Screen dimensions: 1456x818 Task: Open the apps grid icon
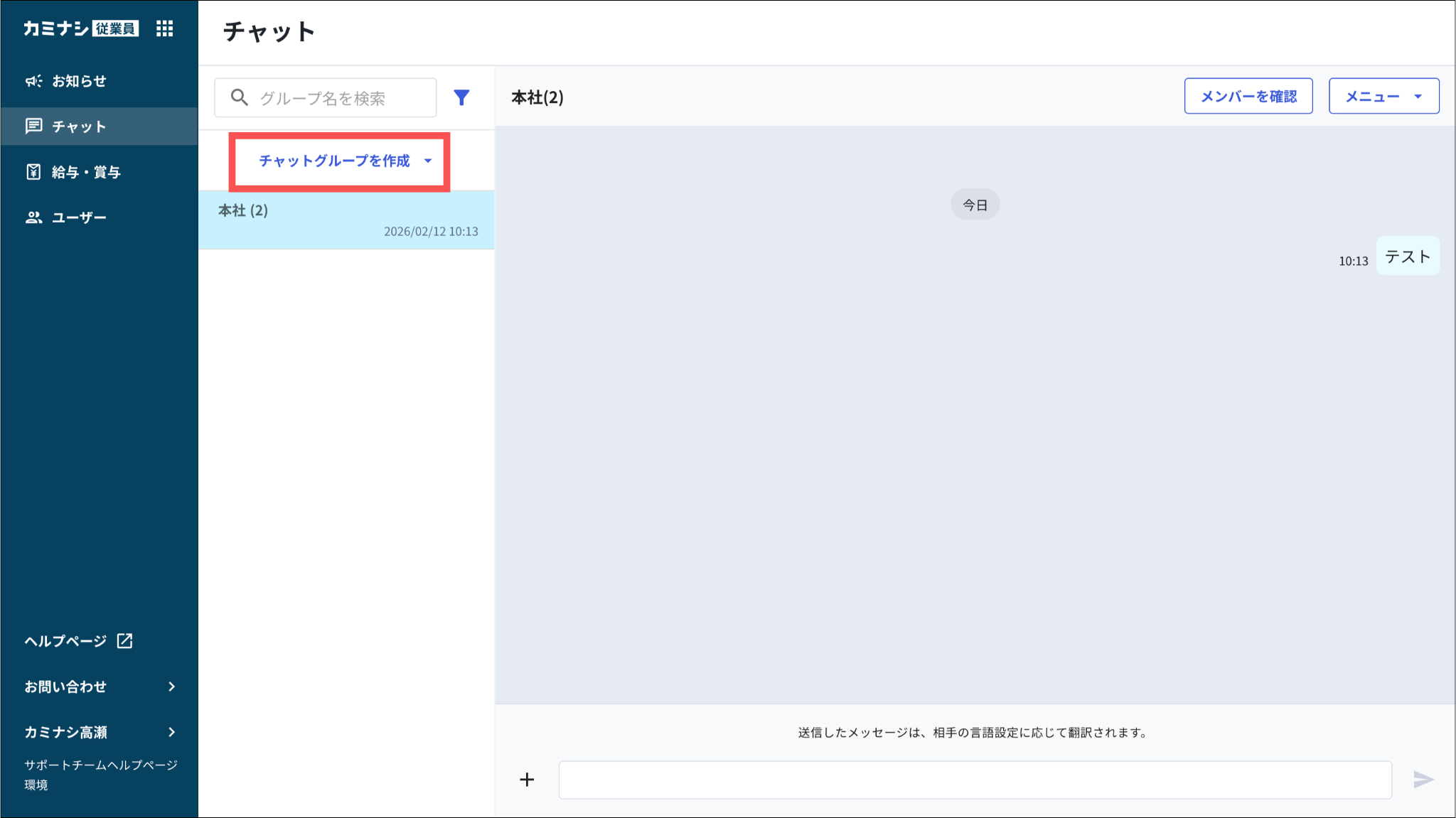[164, 28]
